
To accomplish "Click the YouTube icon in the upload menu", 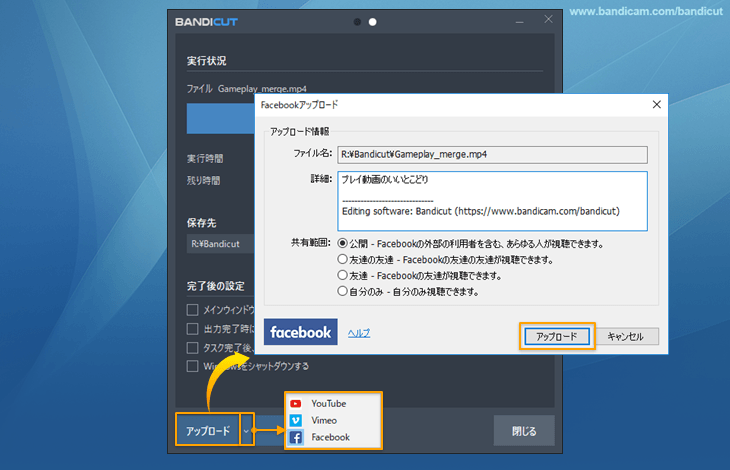I will point(296,403).
